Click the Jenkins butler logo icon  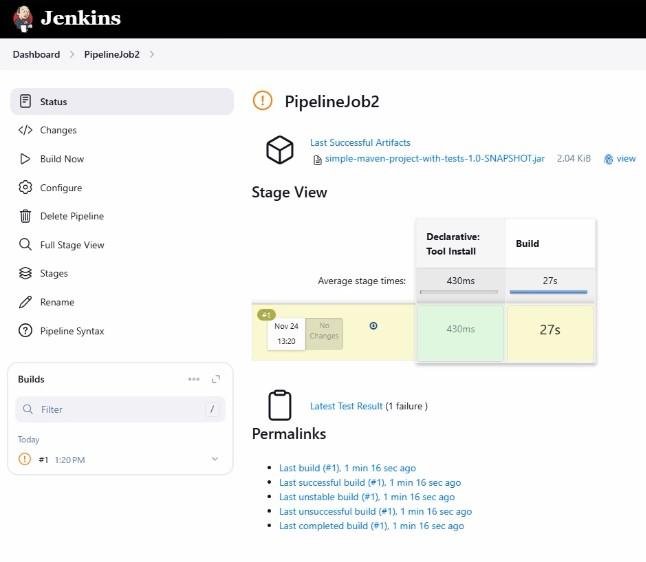coord(23,19)
